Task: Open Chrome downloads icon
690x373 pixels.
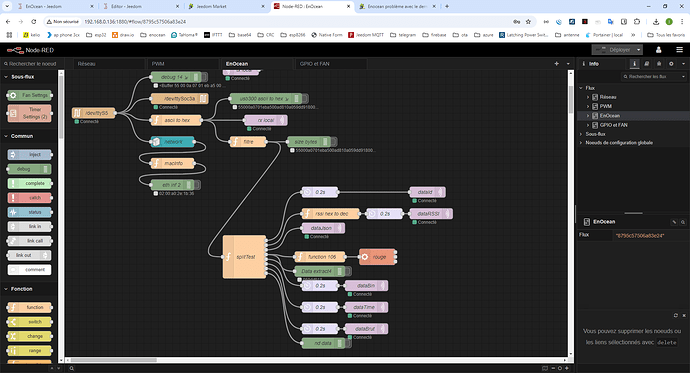Action: pyautogui.click(x=656, y=22)
